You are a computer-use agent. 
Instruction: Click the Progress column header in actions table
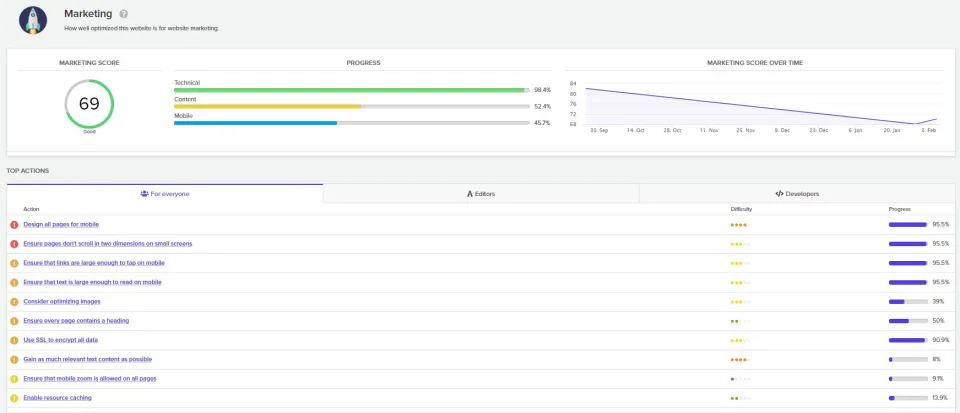pos(899,209)
